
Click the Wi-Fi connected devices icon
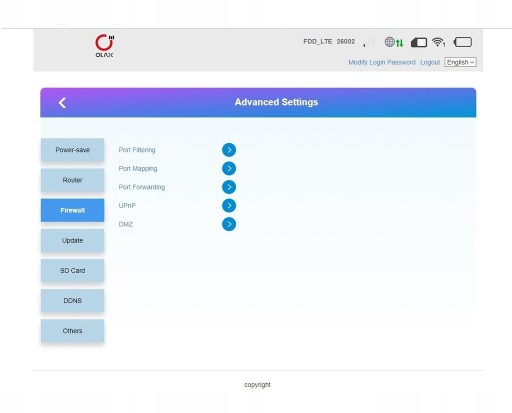pos(438,42)
